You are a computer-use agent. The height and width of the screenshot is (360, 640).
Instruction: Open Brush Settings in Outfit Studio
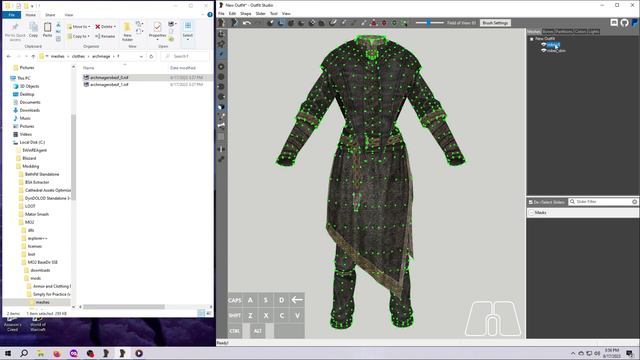pos(495,23)
